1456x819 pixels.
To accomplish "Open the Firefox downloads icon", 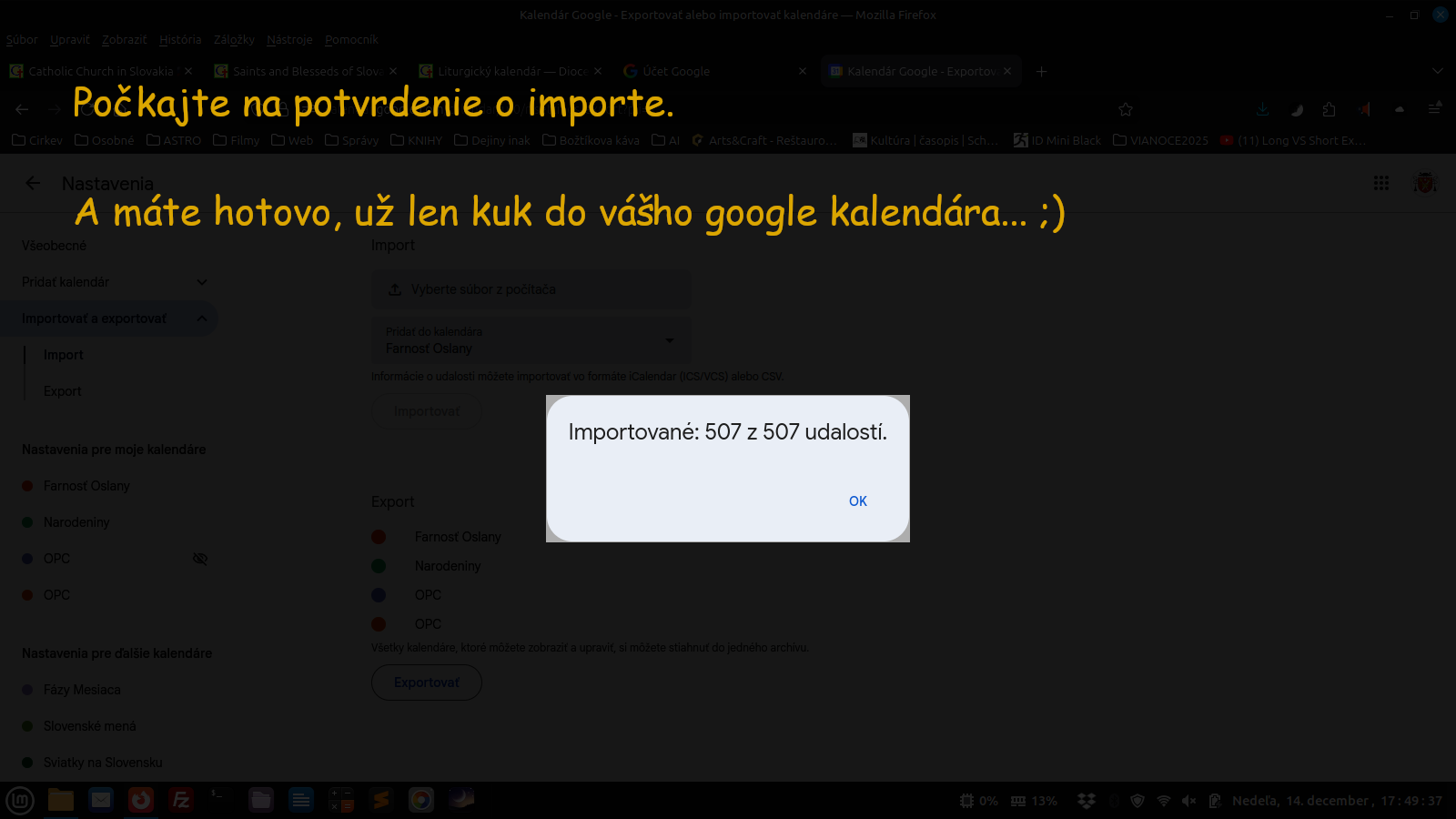I will pos(1262,109).
